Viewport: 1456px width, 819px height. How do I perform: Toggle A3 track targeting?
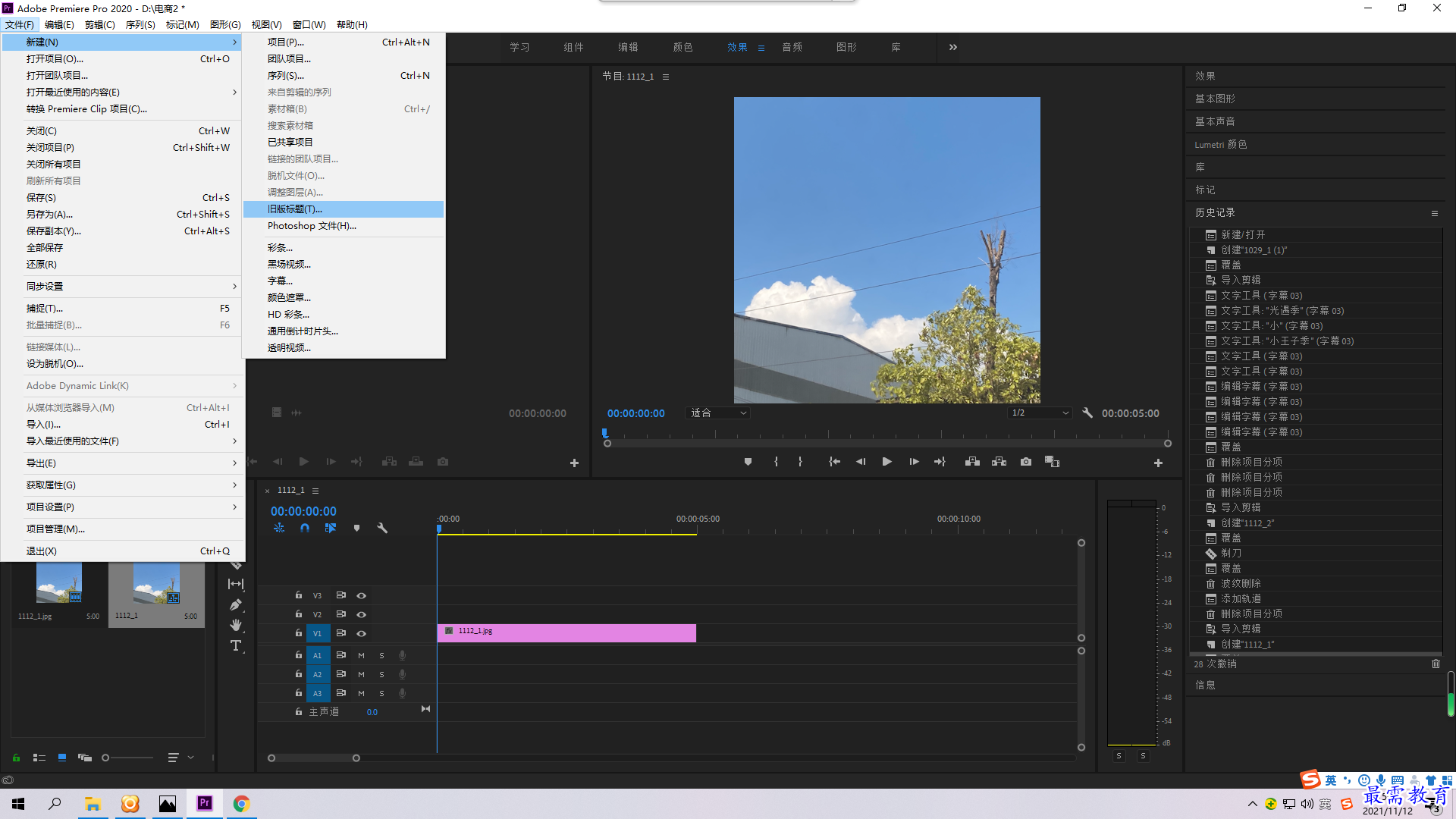click(x=318, y=693)
